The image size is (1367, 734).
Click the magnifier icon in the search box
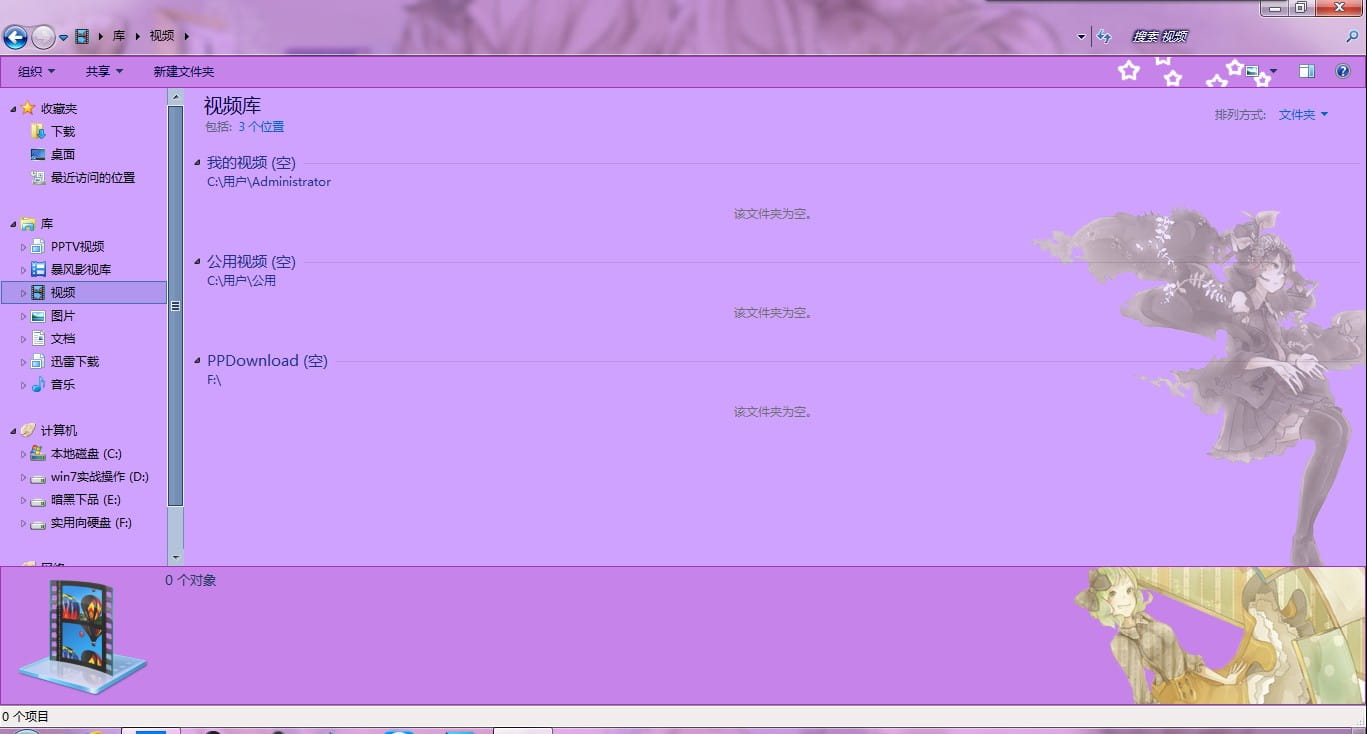coord(1353,37)
